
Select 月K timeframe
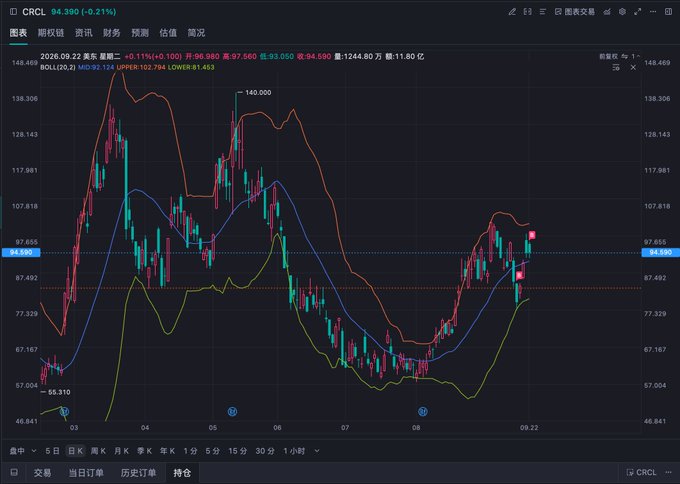pos(121,451)
